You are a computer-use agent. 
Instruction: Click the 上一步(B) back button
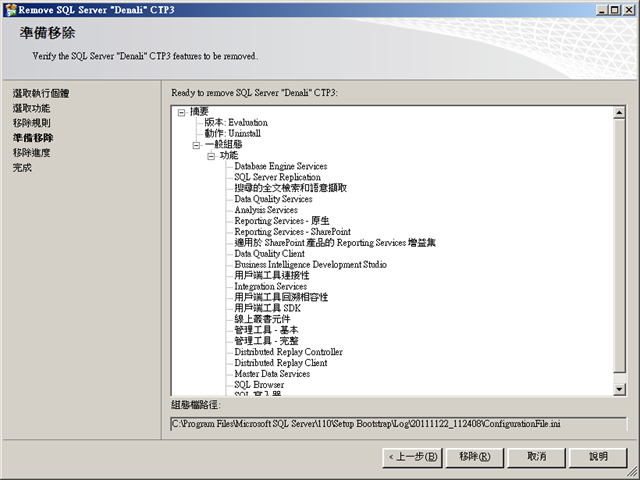412,457
